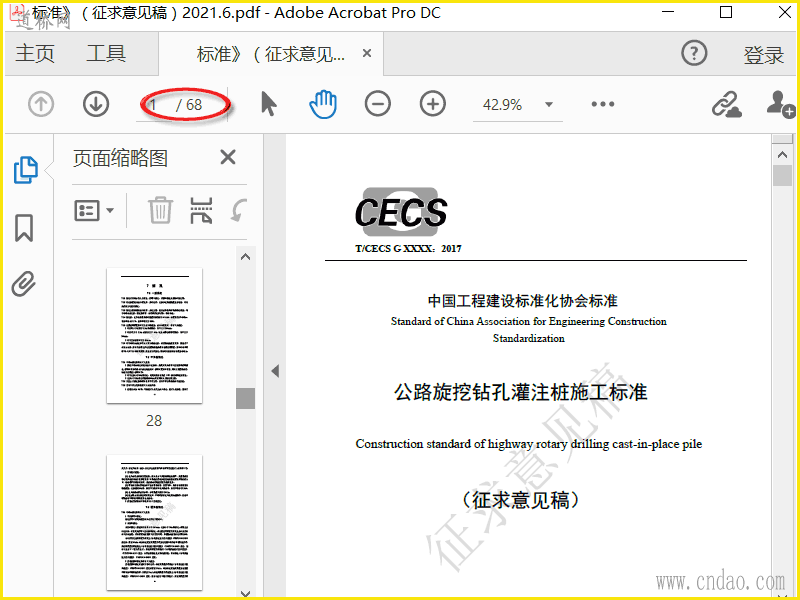
Task: Click the insert/extract pages icon
Action: [202, 210]
